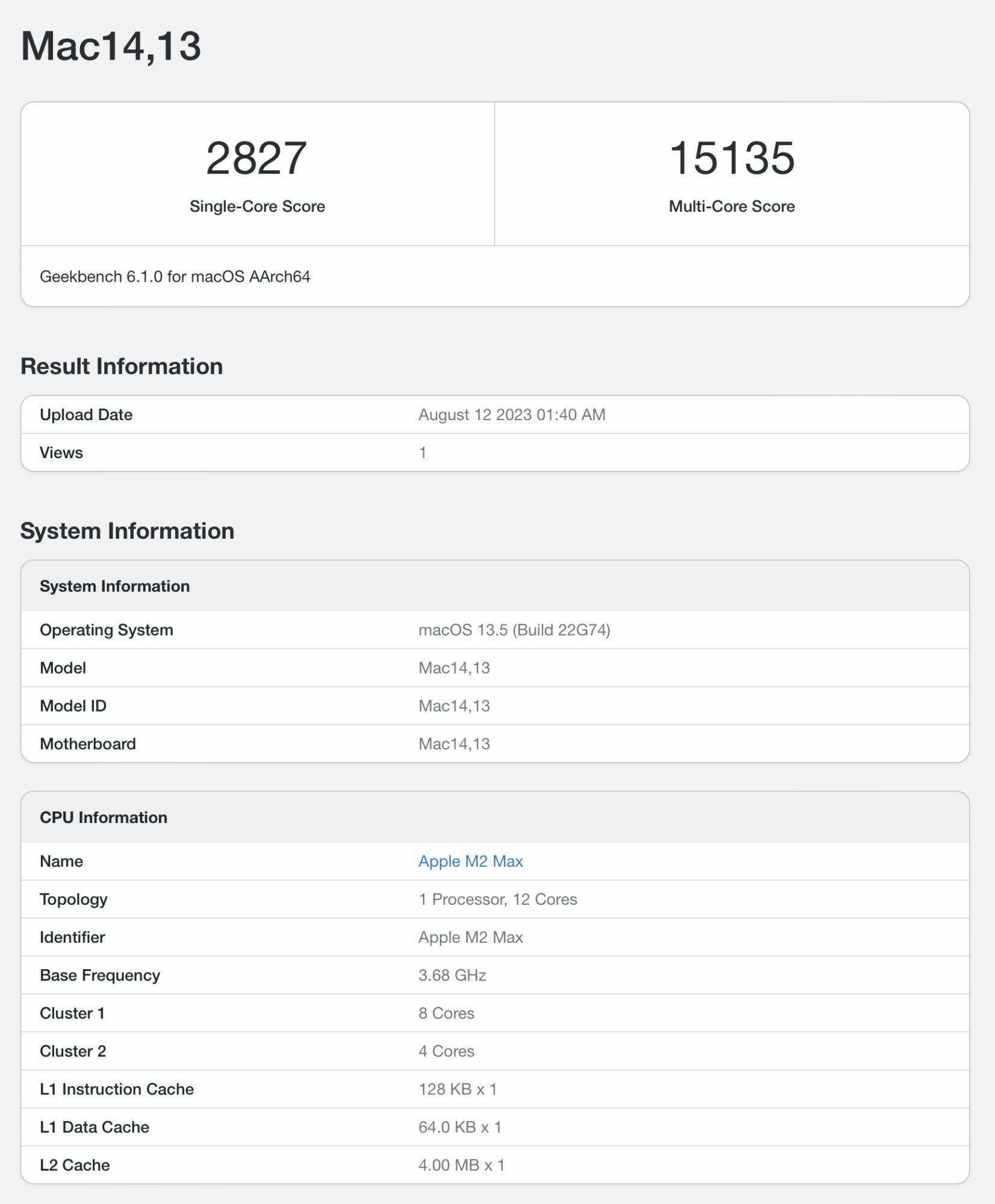
Task: Select the Base Frequency label
Action: coord(100,976)
